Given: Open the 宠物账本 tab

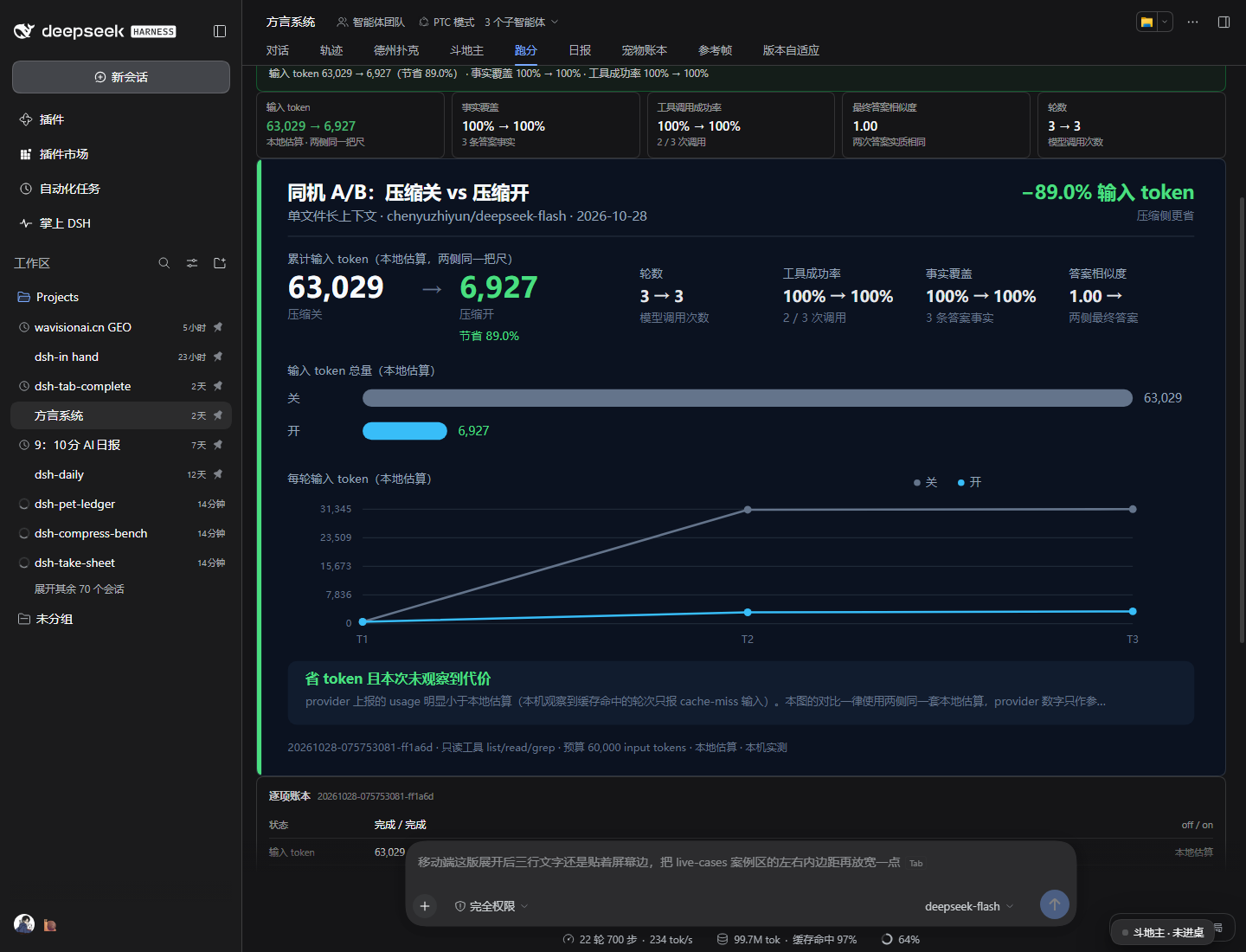Looking at the screenshot, I should [645, 50].
